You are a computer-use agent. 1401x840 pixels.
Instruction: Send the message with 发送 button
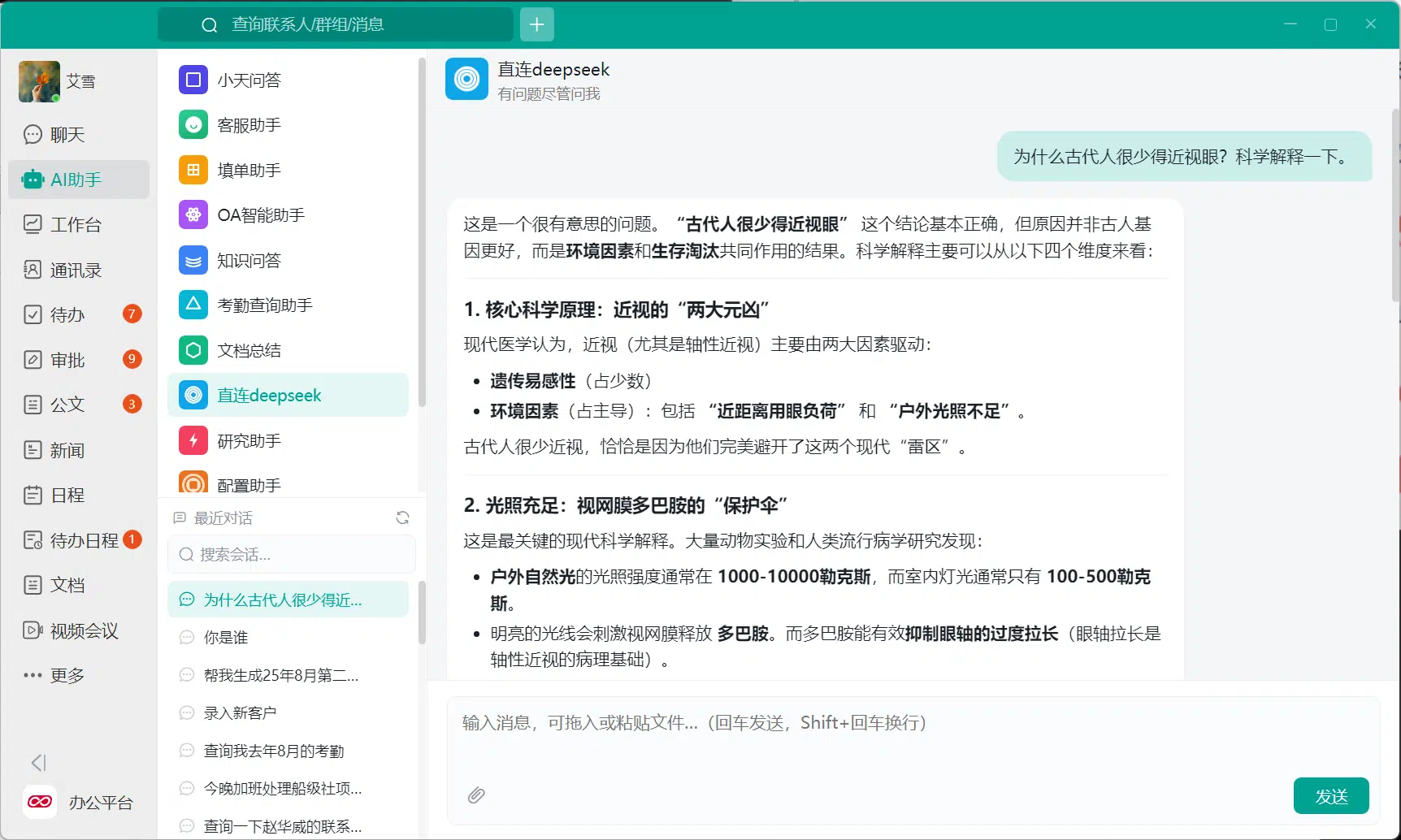[1331, 796]
